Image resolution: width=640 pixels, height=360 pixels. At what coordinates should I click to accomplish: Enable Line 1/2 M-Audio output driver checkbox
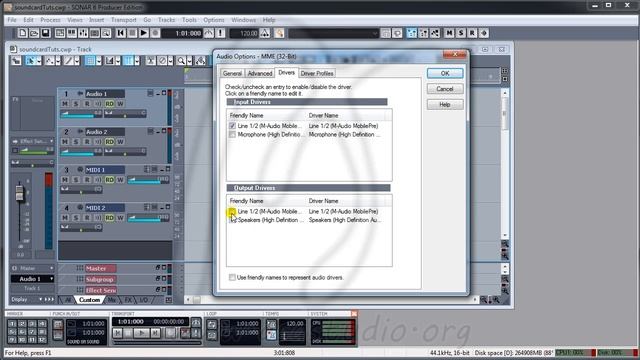click(232, 211)
